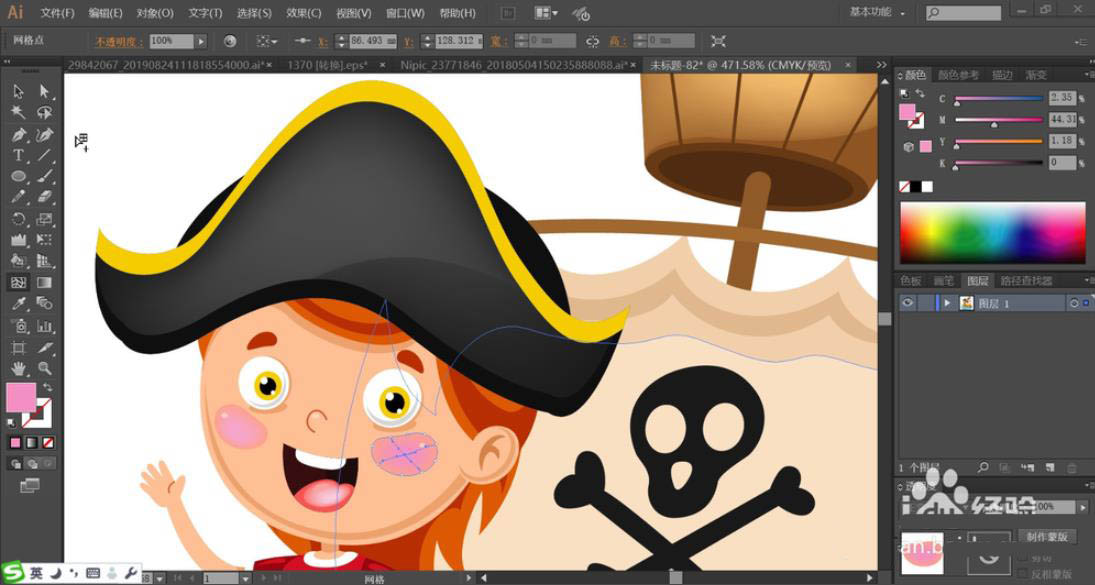Set fill mode to None
The width and height of the screenshot is (1095, 585).
[48, 443]
